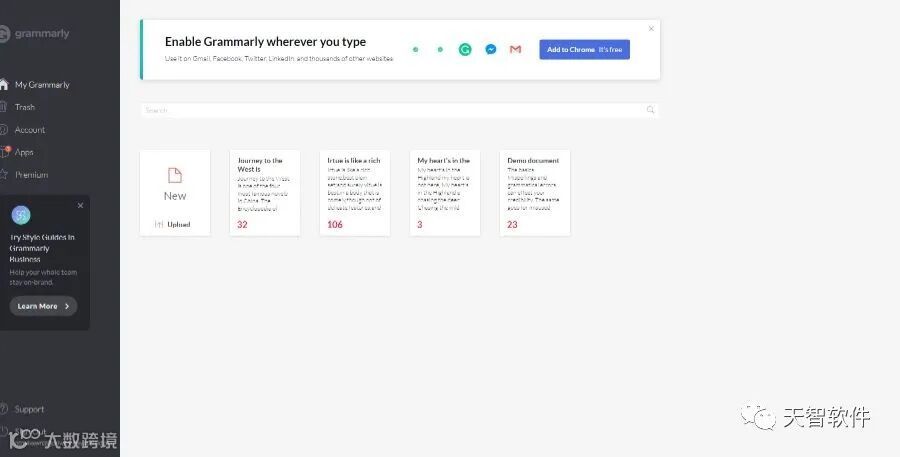
Task: Click the Upload button
Action: [173, 224]
